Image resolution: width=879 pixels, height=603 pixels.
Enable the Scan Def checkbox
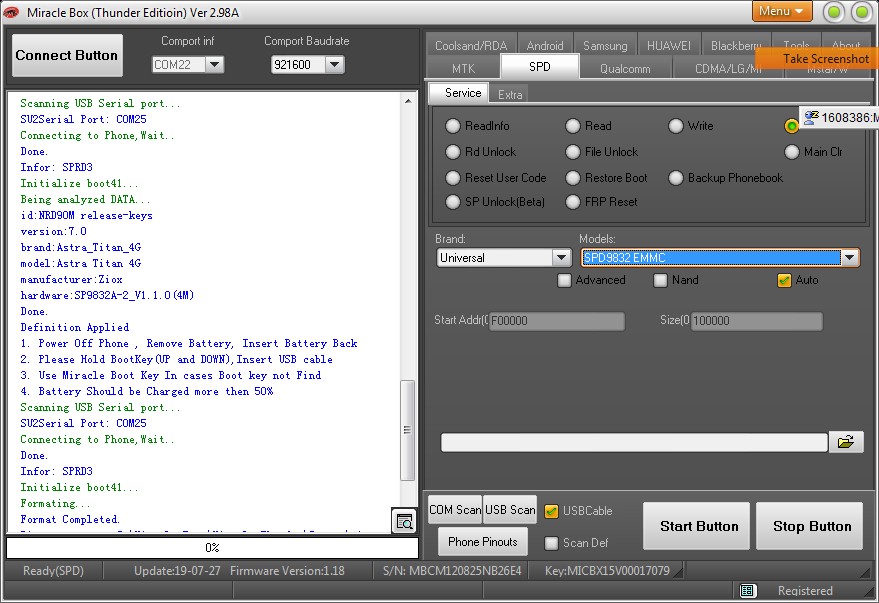point(552,543)
